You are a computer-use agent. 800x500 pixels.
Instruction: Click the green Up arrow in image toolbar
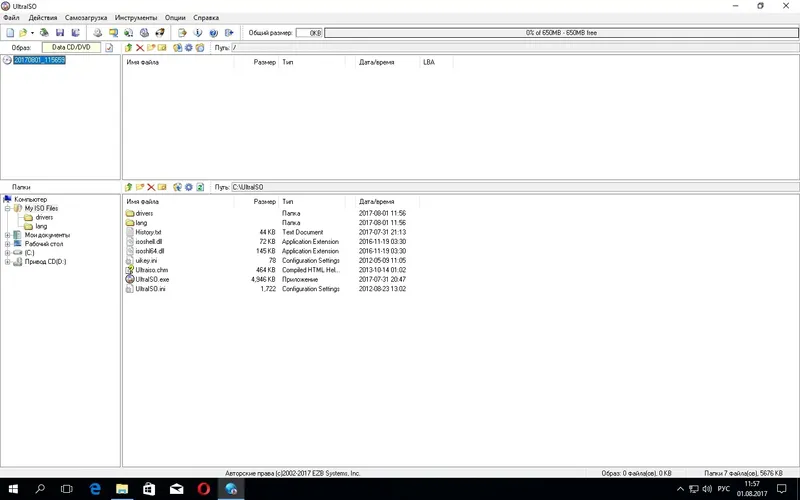tap(129, 47)
